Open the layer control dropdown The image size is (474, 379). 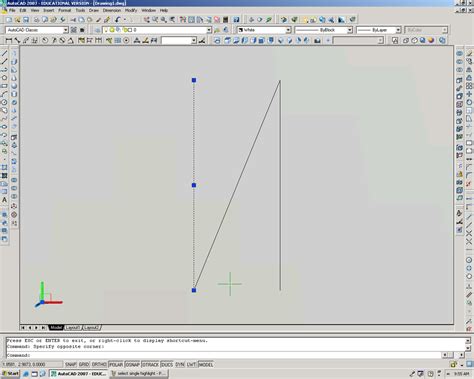(209, 30)
